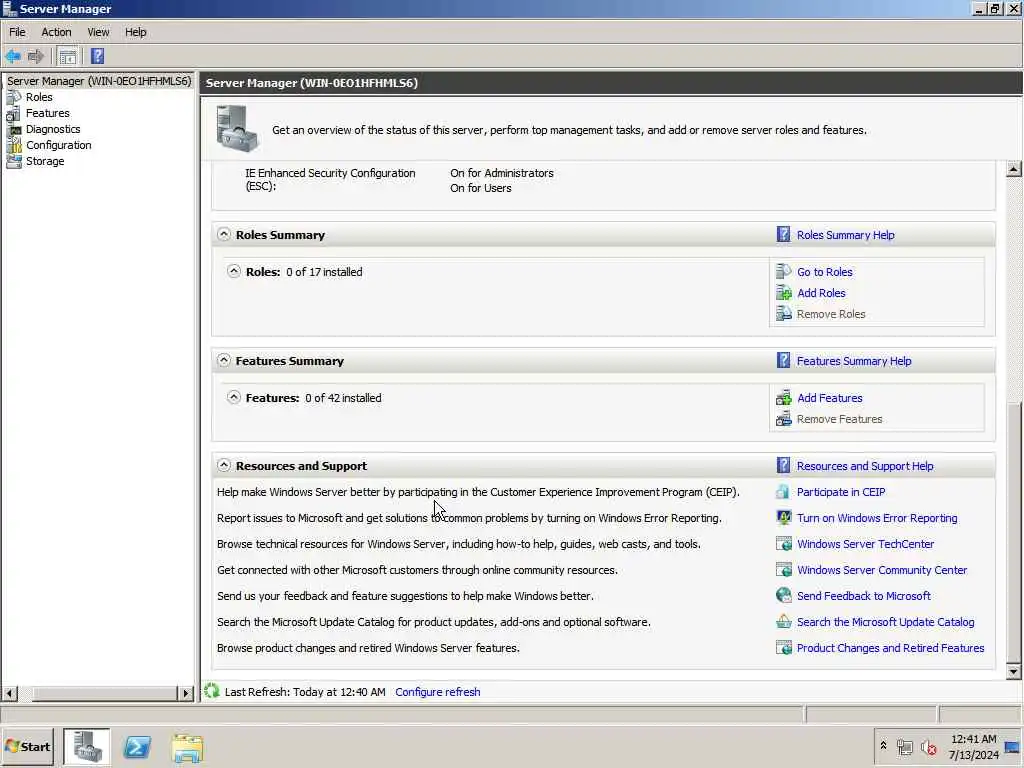This screenshot has height=768, width=1024.
Task: Click the Add Features icon
Action: tap(783, 397)
